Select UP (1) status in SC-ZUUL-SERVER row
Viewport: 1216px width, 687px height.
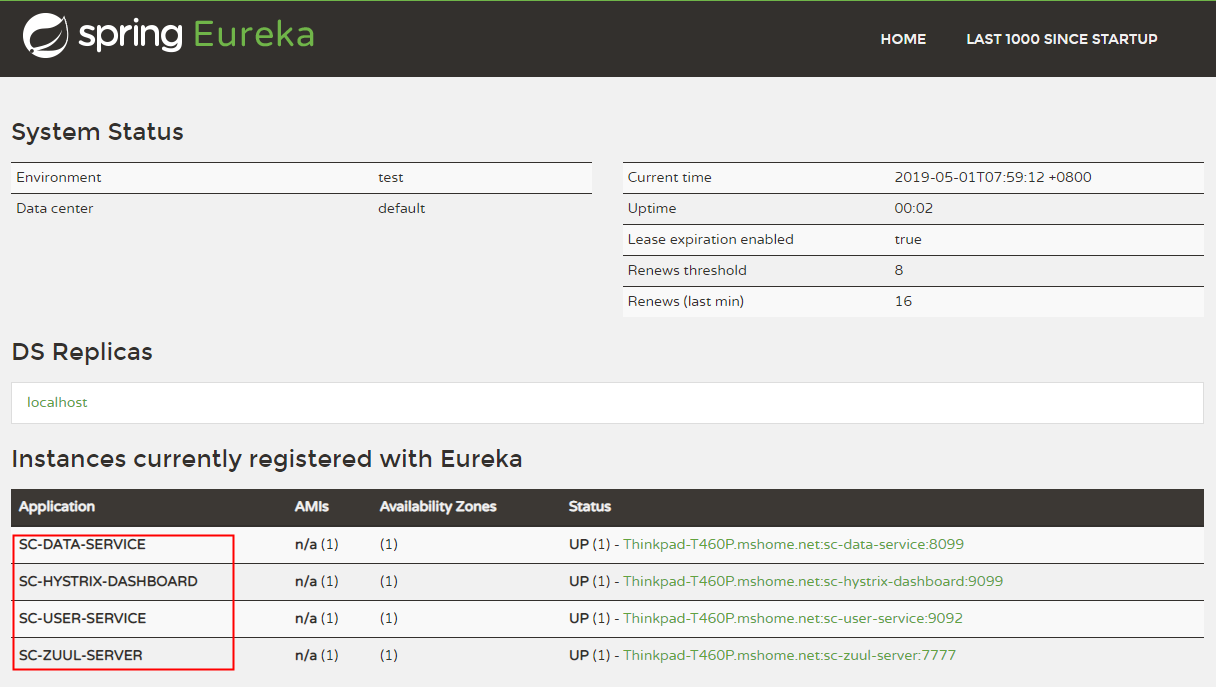[589, 655]
